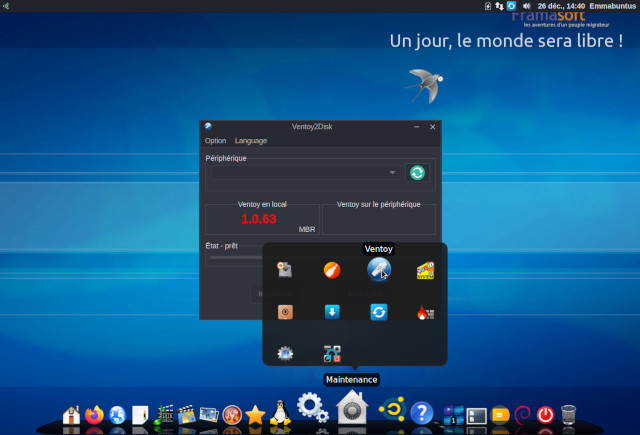This screenshot has width=640, height=435.
Task: Open the Office document launcher in dock
Action: (x=140, y=415)
